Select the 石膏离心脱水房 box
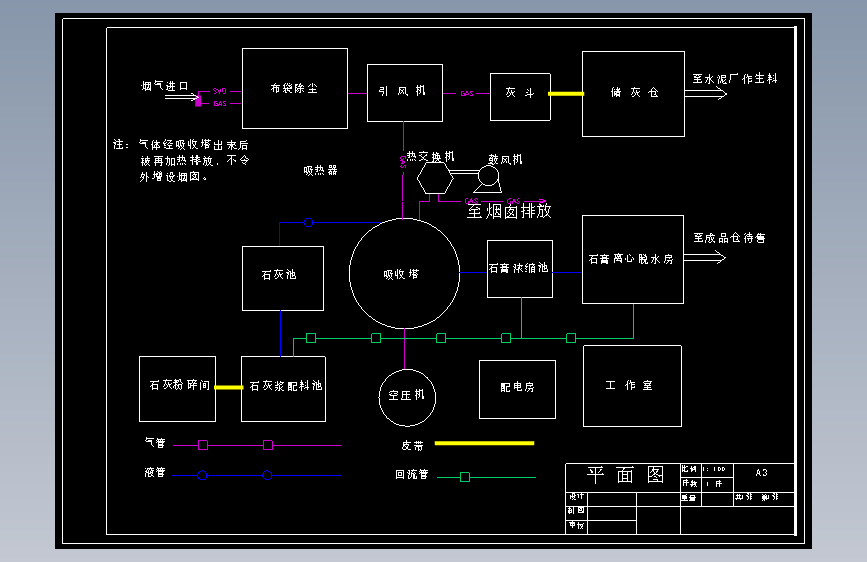 point(633,259)
